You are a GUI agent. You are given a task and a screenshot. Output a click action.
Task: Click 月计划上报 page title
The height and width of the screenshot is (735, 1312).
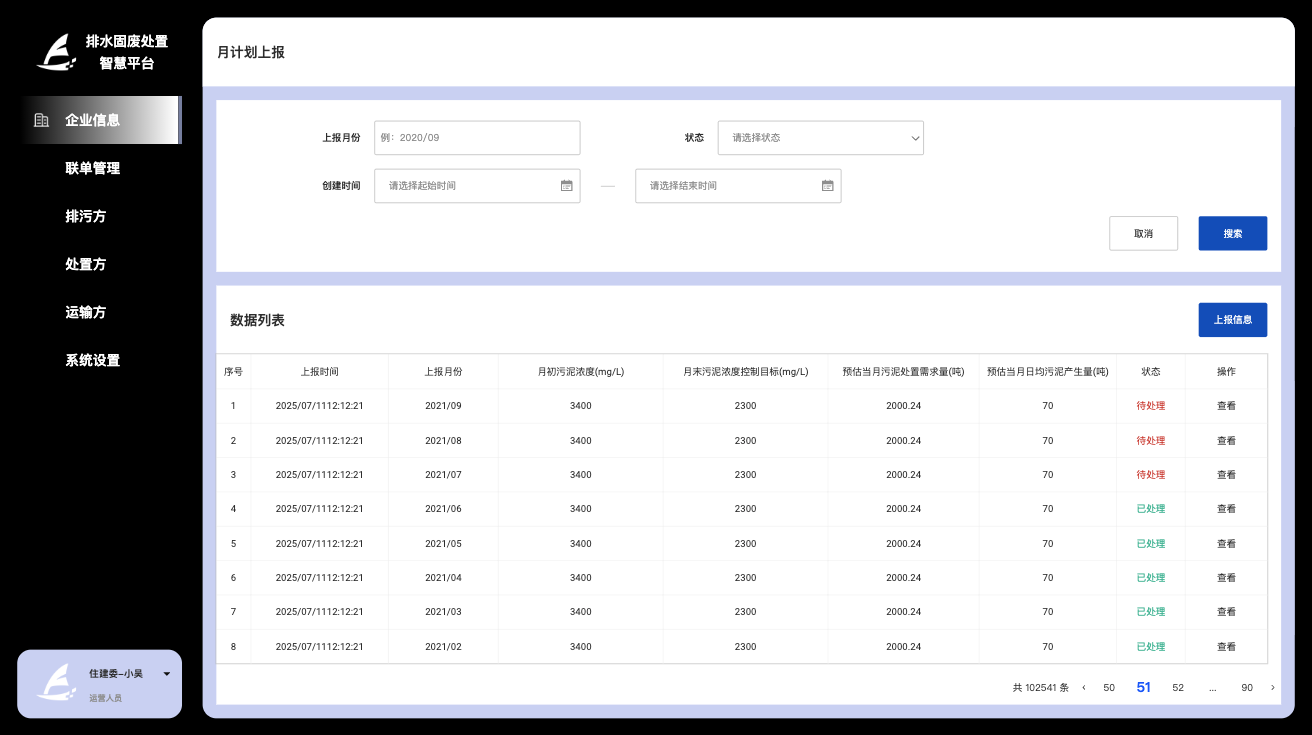(251, 52)
